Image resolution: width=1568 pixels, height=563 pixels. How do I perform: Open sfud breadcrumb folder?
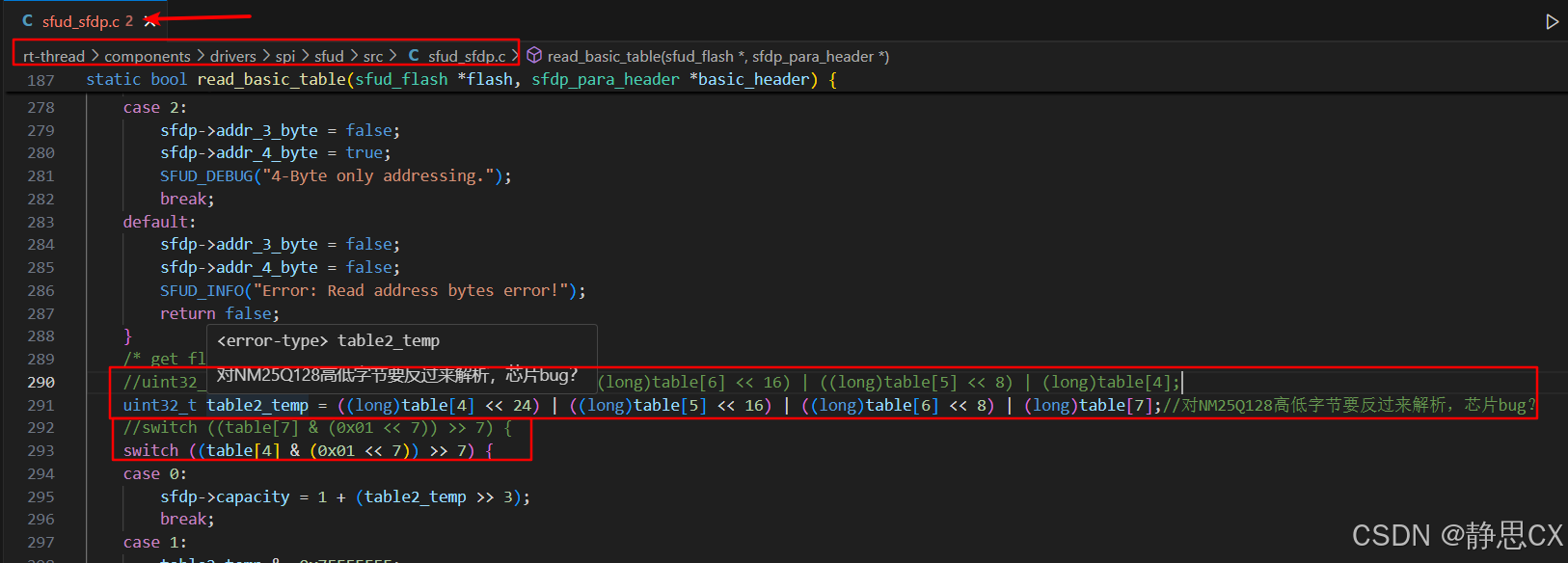[x=329, y=57]
